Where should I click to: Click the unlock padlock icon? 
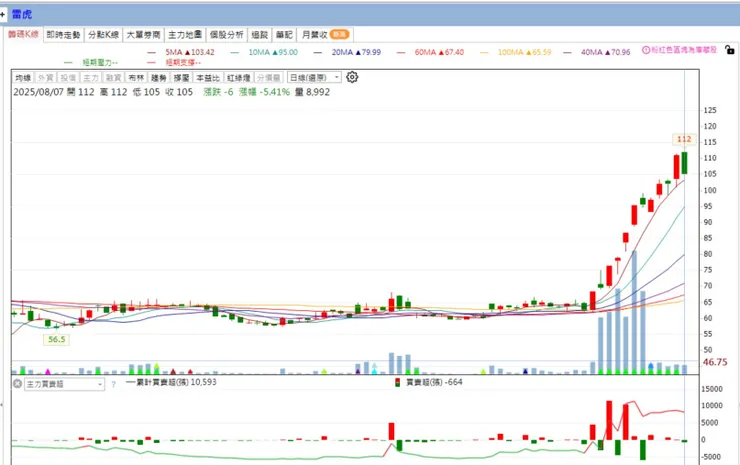click(729, 49)
